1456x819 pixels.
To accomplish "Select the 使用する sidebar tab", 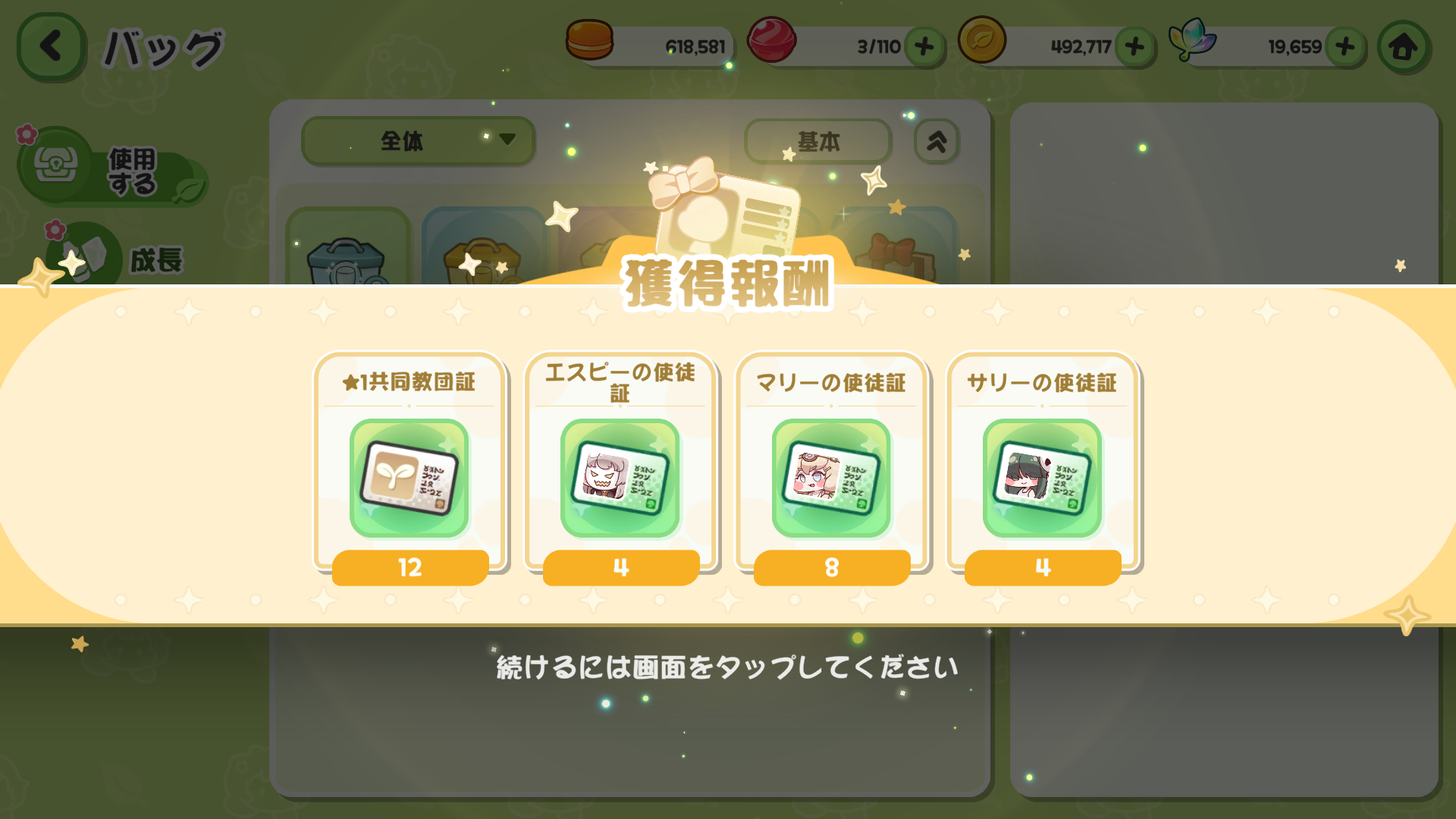I will [114, 168].
